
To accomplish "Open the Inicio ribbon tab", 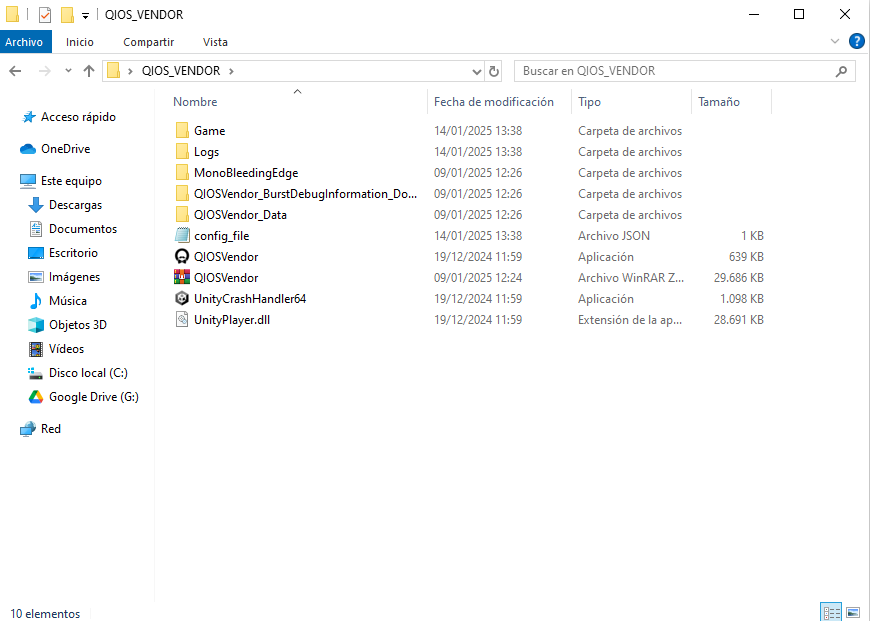I will tap(80, 42).
